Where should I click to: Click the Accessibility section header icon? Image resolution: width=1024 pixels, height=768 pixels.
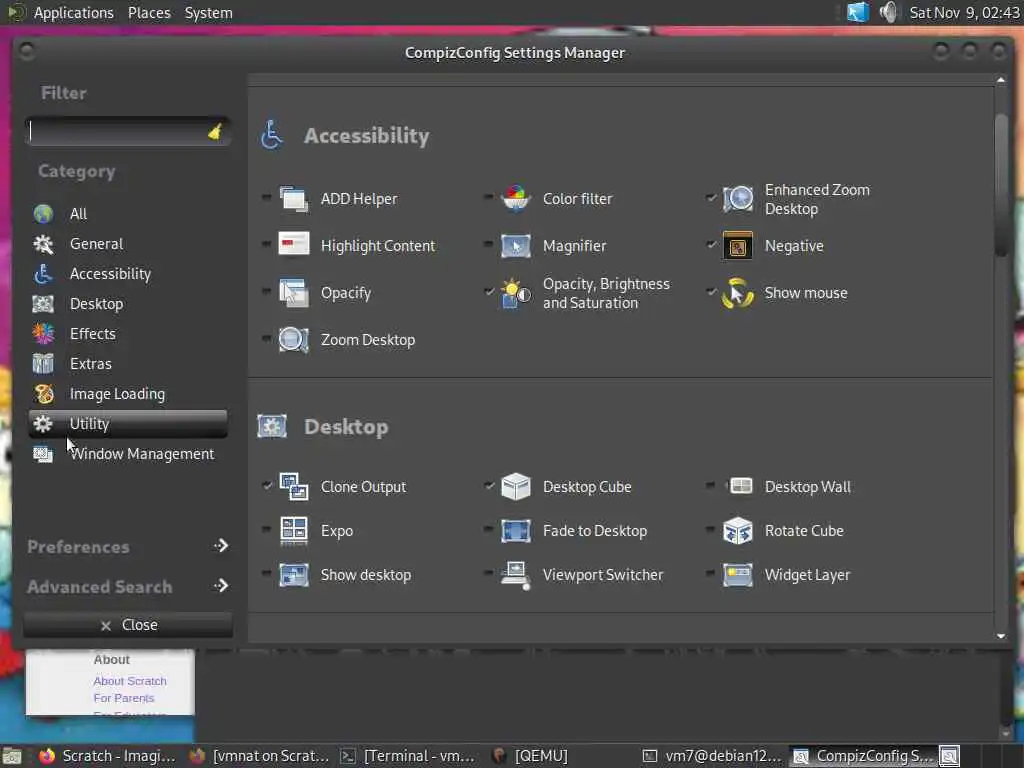(x=272, y=135)
